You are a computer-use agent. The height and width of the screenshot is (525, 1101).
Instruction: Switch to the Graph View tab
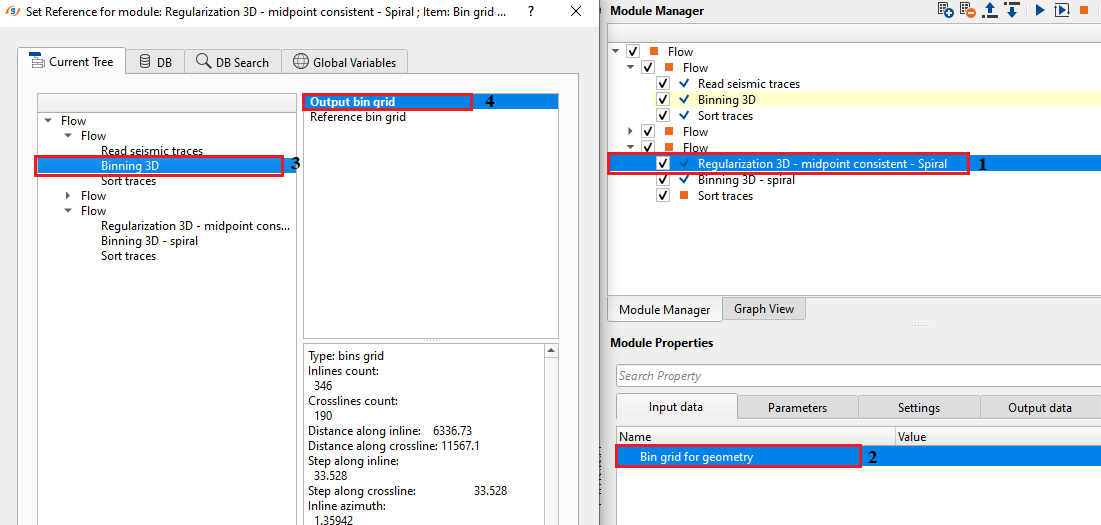[x=764, y=308]
